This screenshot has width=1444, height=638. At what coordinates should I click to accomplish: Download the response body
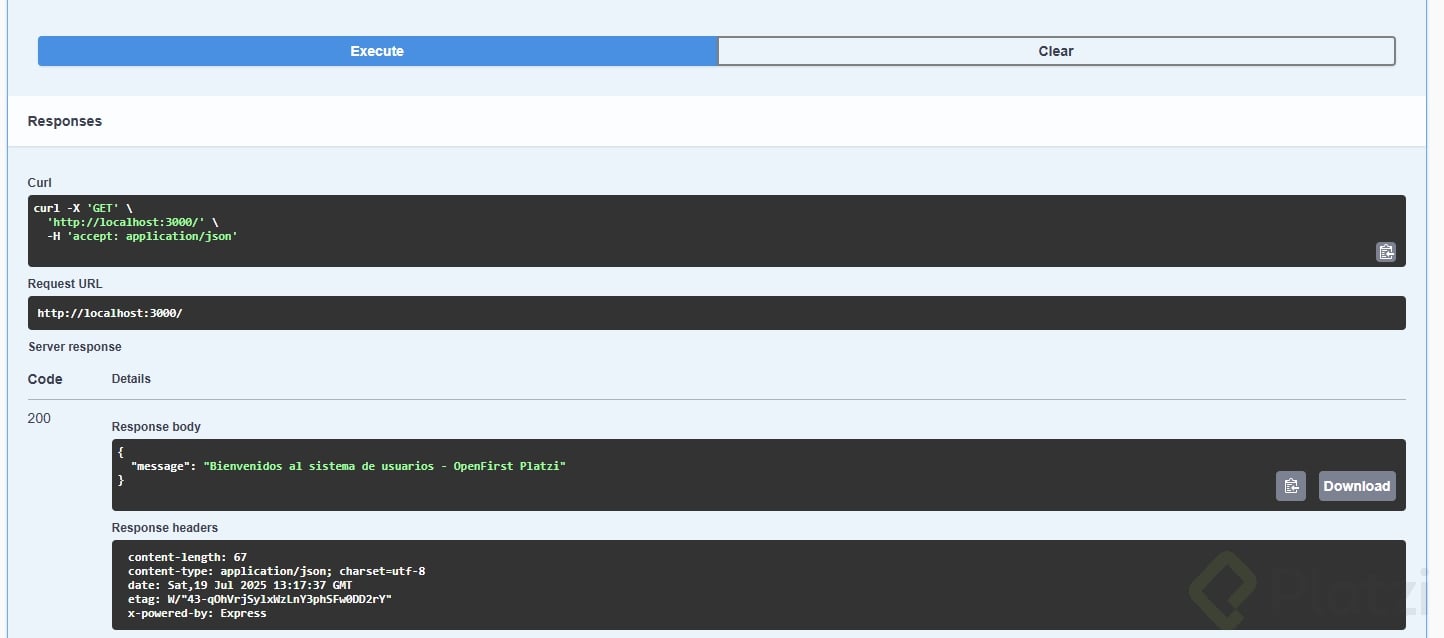(1356, 486)
